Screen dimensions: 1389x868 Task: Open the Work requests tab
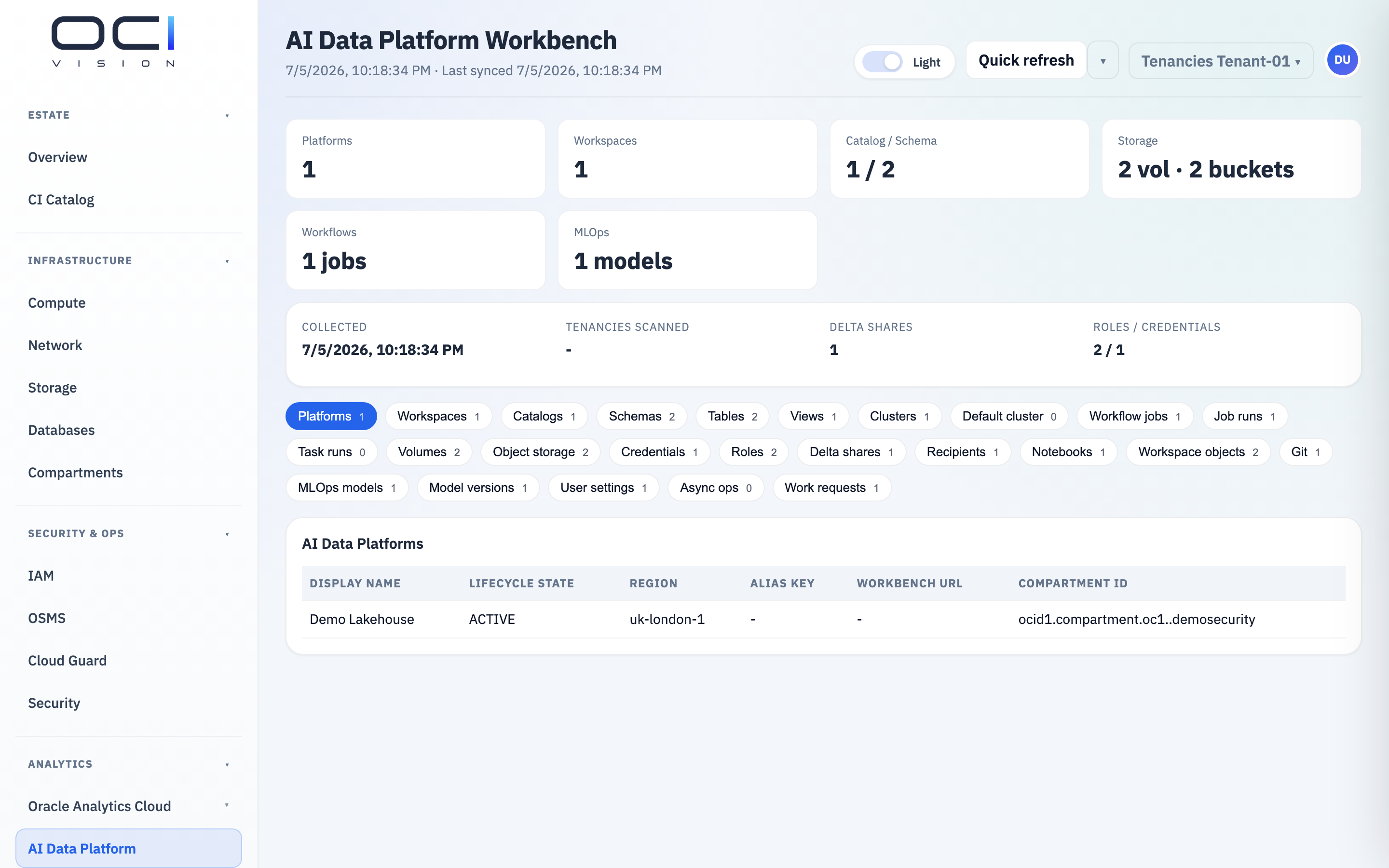(x=831, y=488)
